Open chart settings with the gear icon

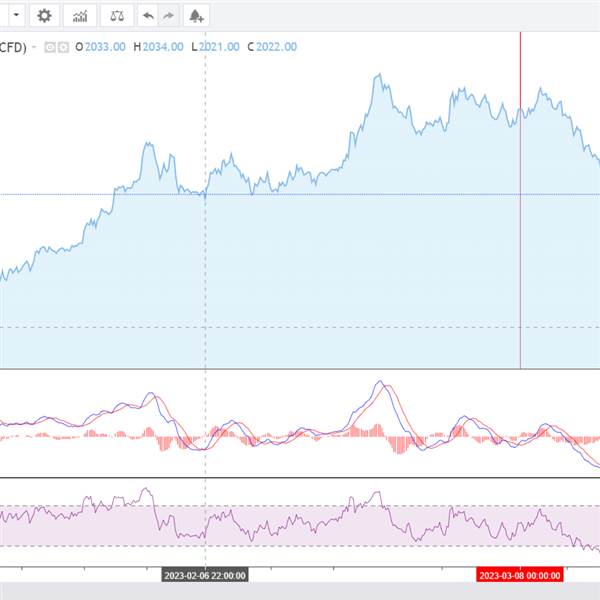click(44, 15)
